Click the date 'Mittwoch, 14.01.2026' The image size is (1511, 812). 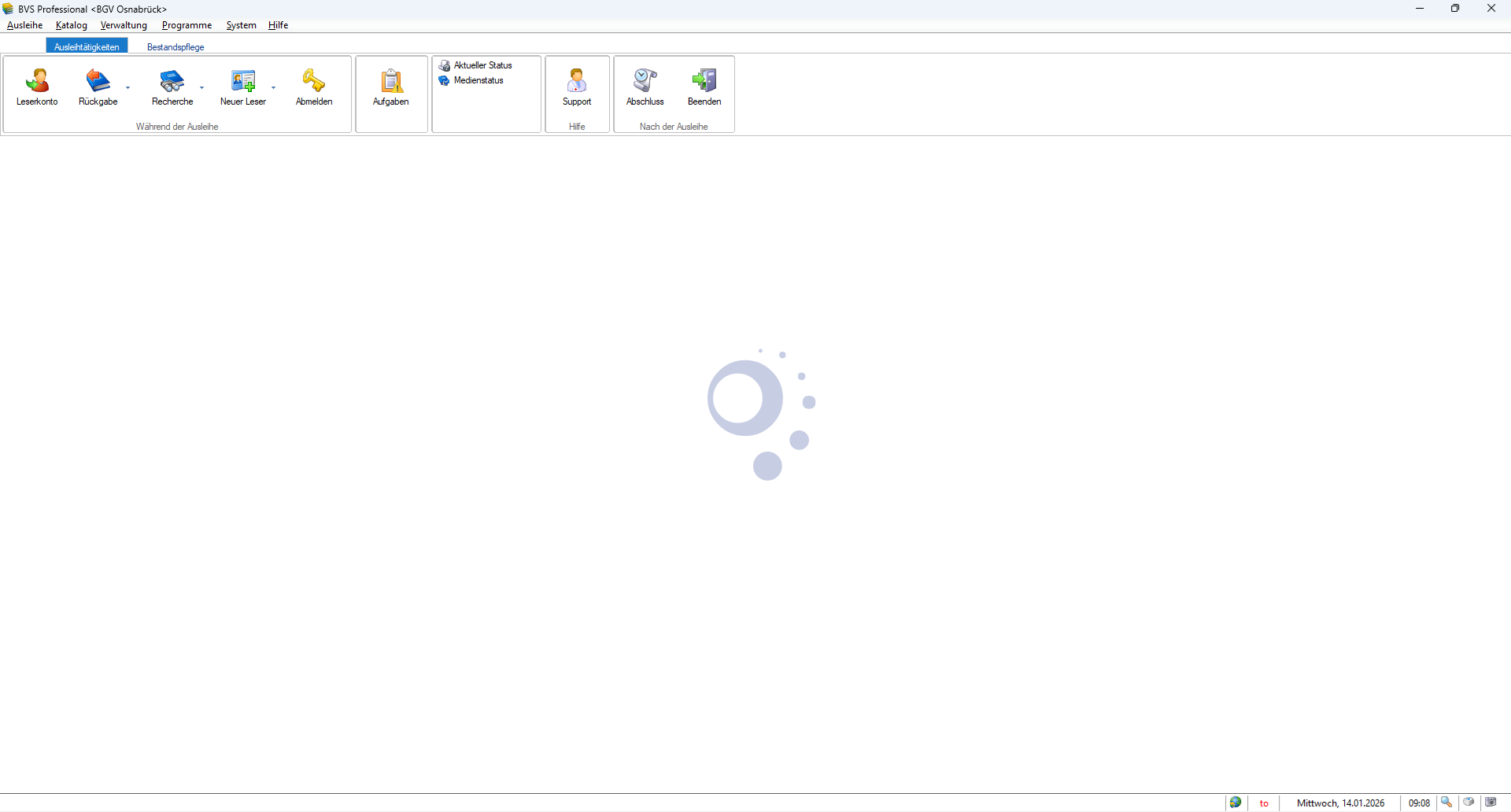pyautogui.click(x=1340, y=803)
